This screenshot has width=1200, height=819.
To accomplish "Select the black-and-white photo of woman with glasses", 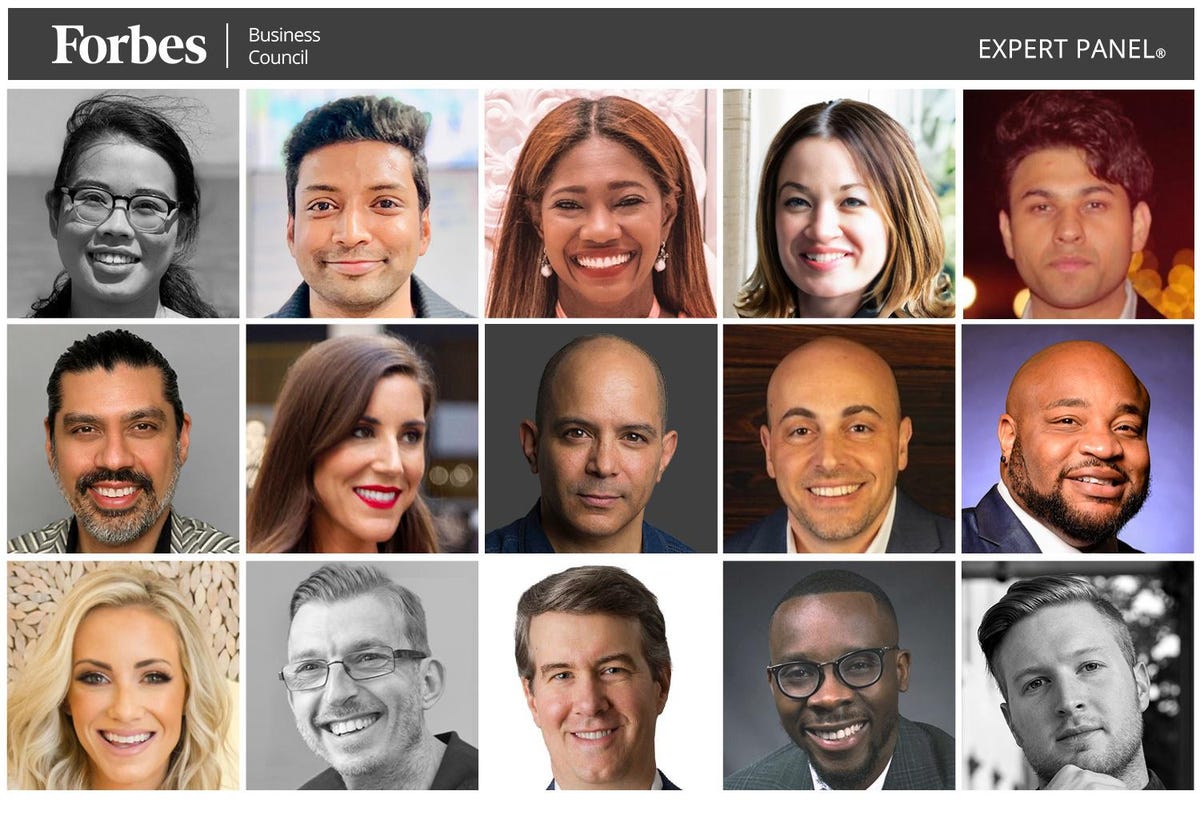I will [123, 204].
